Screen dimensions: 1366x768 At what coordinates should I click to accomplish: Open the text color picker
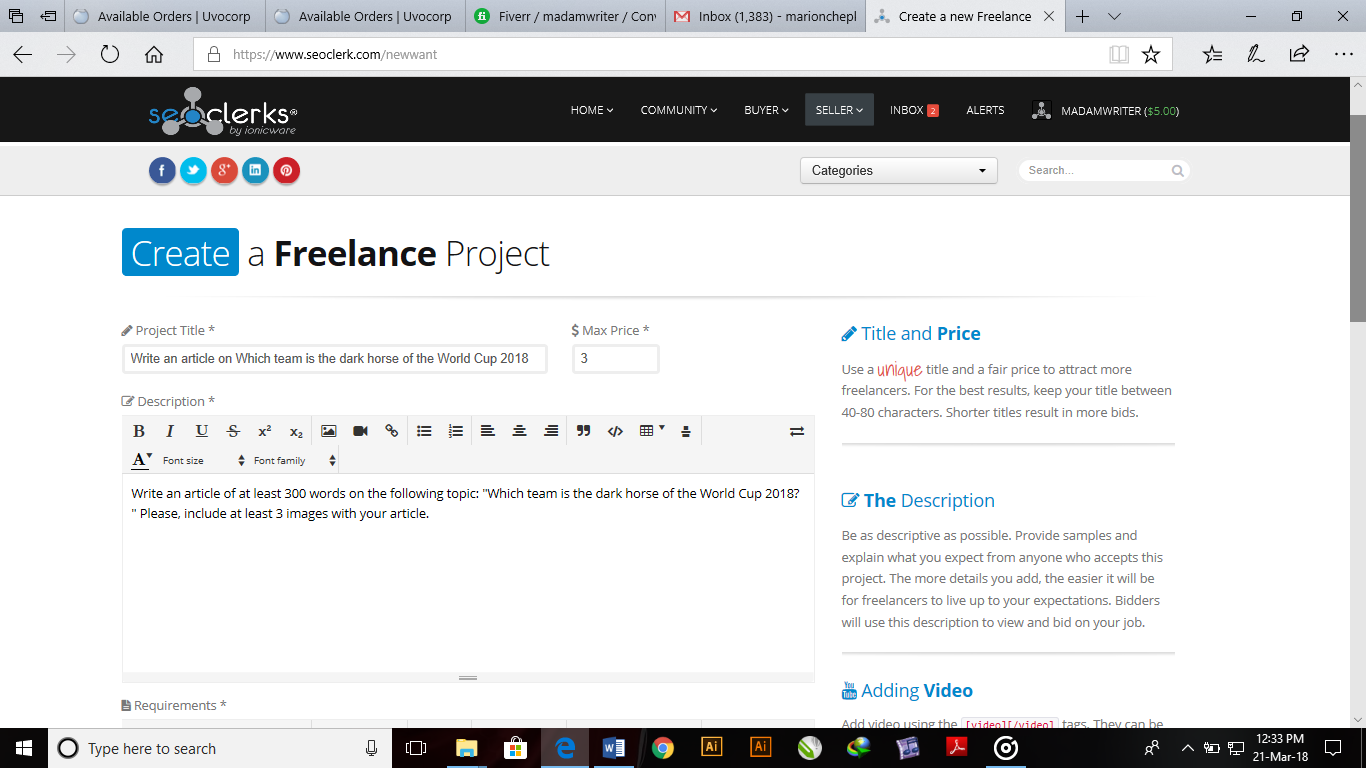click(142, 461)
